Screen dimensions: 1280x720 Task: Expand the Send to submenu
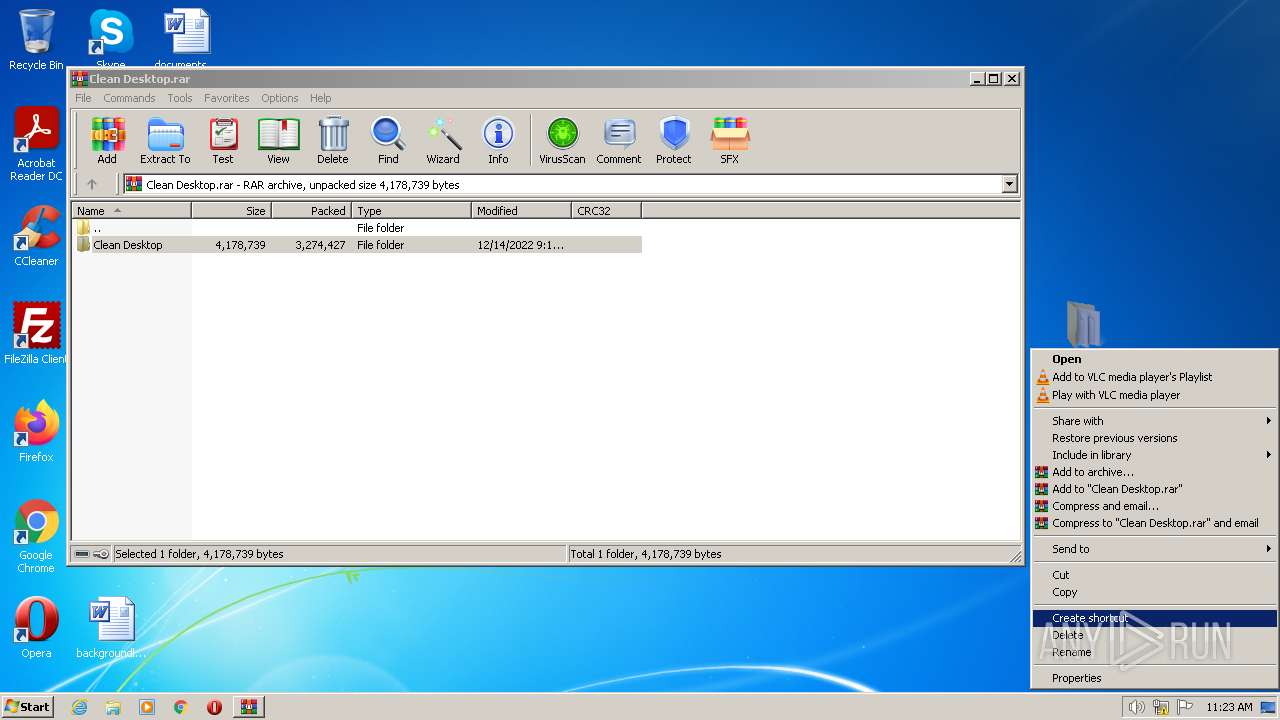[x=1154, y=549]
